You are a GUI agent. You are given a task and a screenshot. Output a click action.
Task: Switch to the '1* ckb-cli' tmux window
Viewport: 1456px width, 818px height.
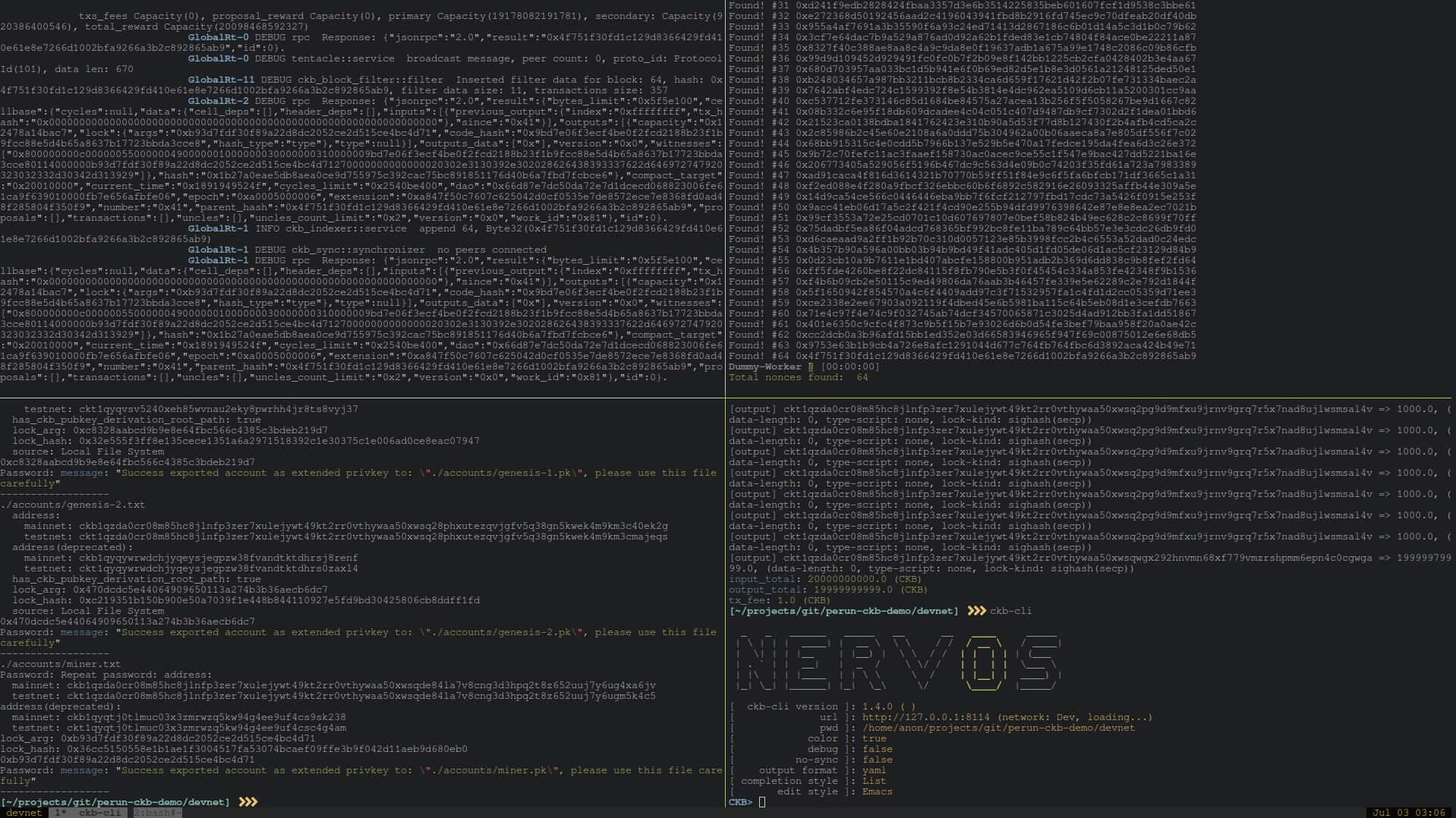tap(87, 813)
